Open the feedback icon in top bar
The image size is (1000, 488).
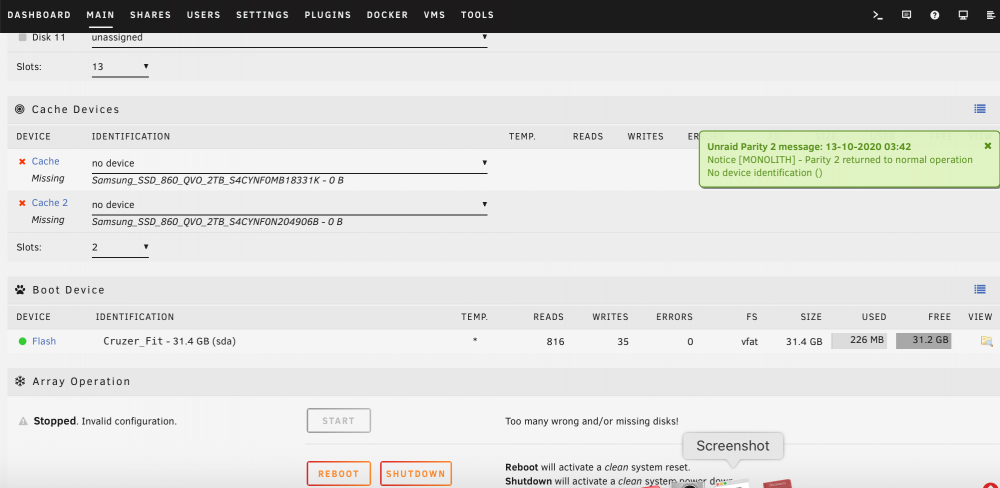906,15
